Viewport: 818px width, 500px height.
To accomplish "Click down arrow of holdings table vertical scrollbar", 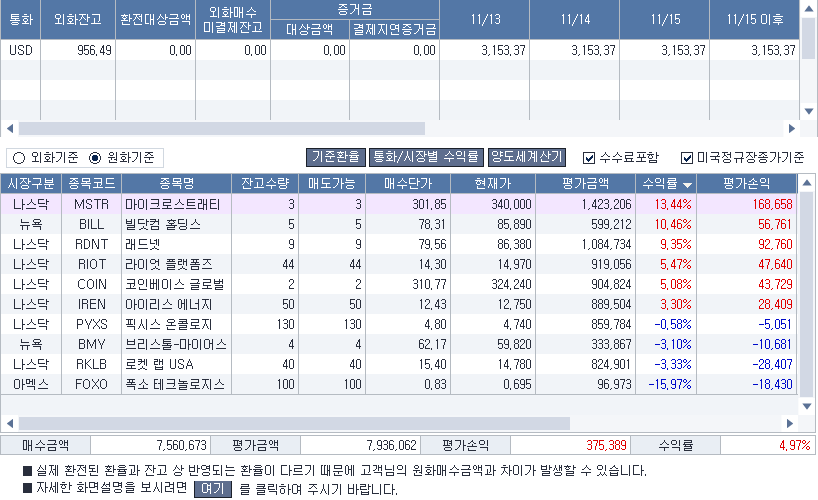I will 809,405.
